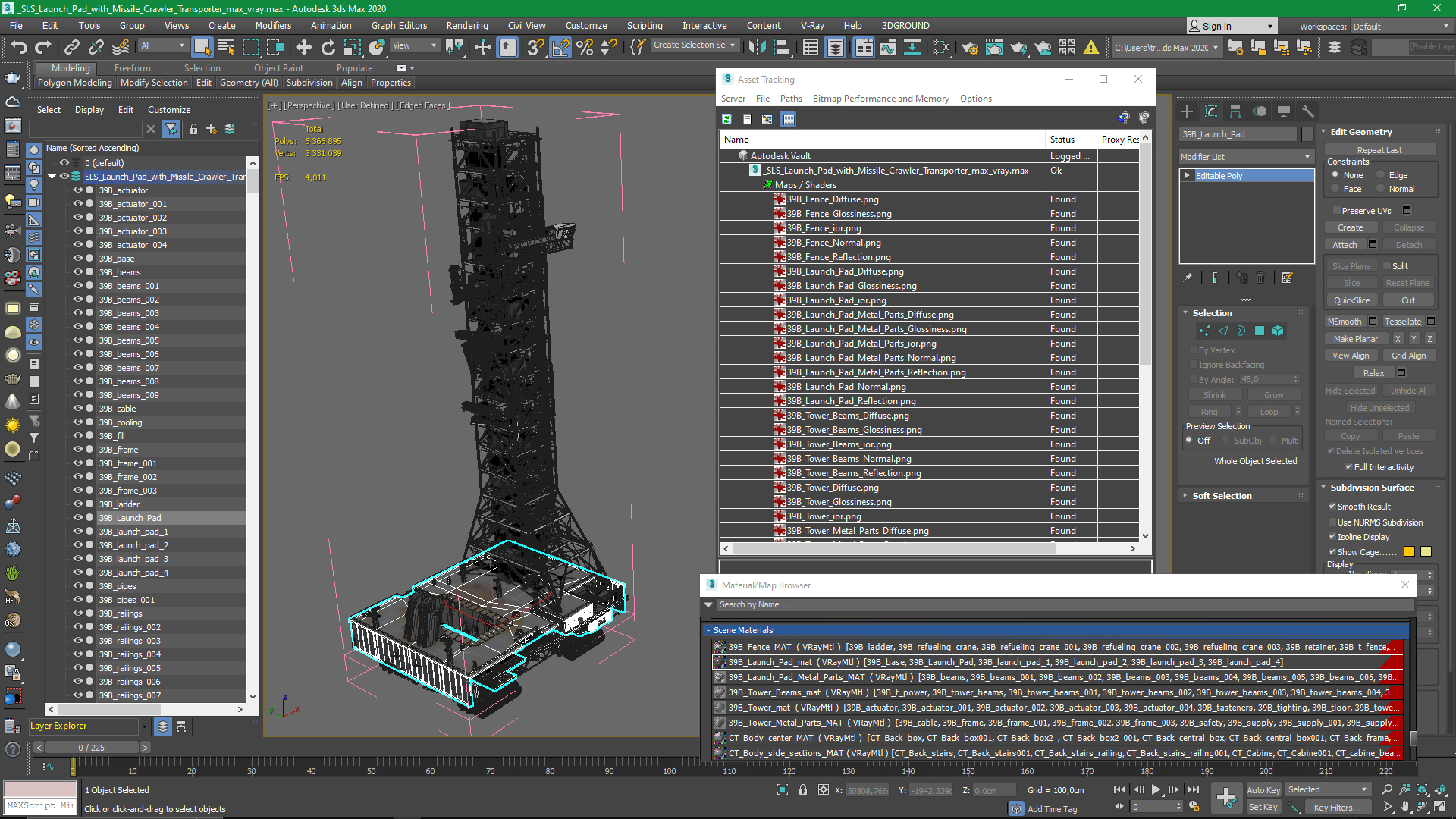Hide the 39B_cable object
This screenshot has height=819, width=1456.
pyautogui.click(x=77, y=409)
